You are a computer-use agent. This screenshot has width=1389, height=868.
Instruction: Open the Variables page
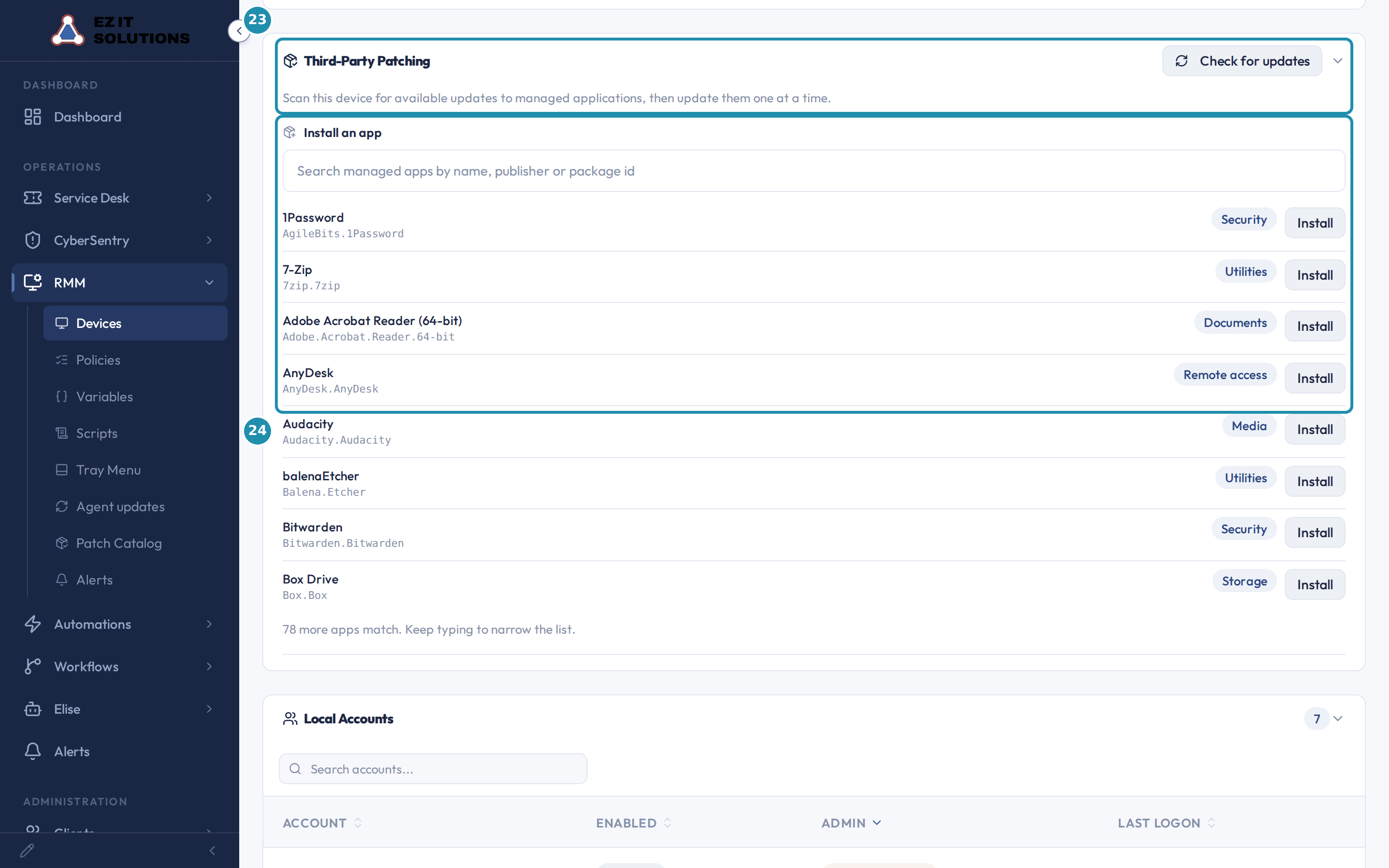(x=136, y=397)
